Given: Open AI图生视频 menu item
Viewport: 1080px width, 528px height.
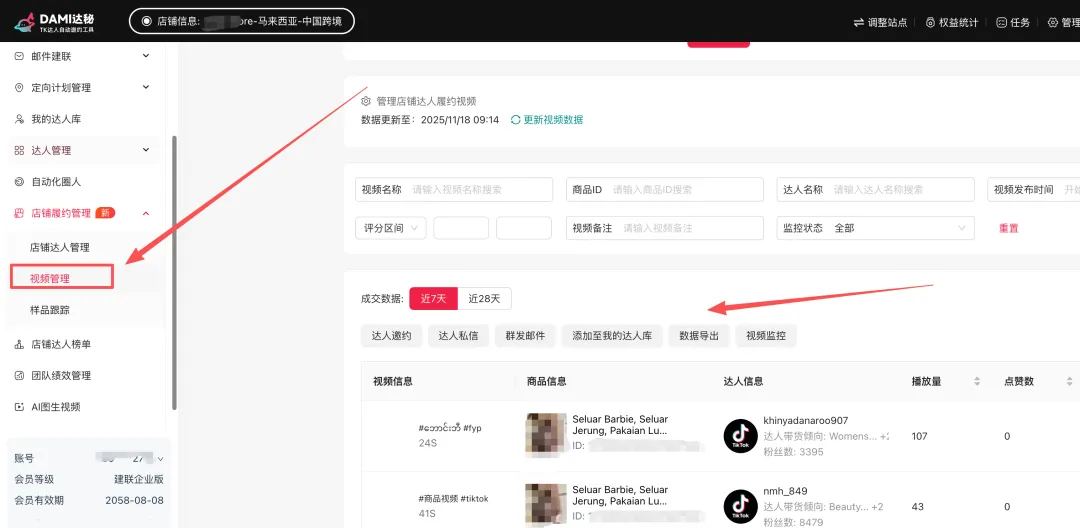Looking at the screenshot, I should pos(56,407).
